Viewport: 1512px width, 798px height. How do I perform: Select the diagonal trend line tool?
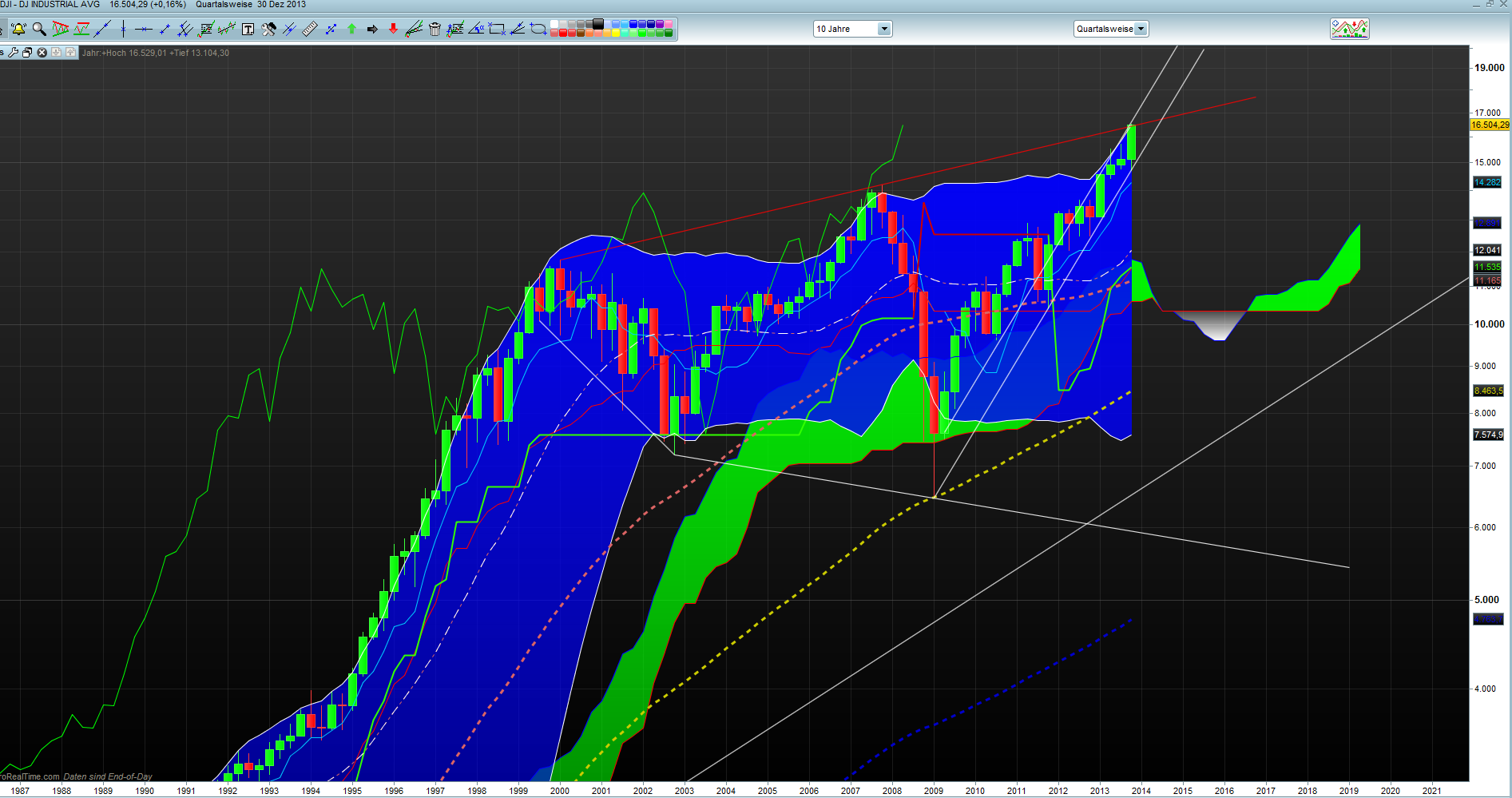click(x=102, y=30)
